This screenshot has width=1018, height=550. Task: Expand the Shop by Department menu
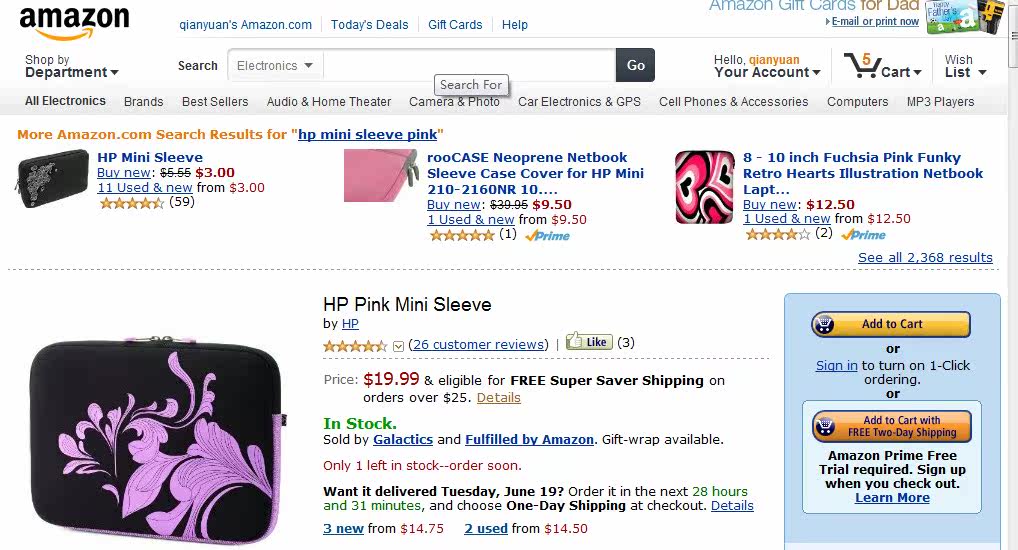(x=71, y=67)
